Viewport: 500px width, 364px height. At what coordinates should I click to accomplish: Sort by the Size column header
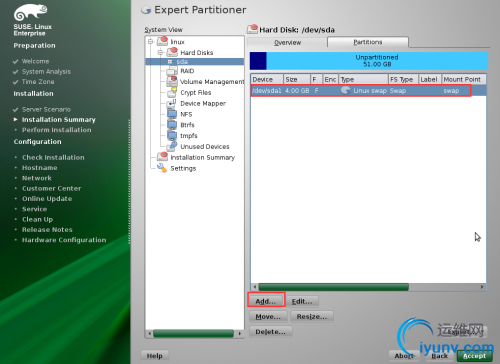[x=297, y=79]
